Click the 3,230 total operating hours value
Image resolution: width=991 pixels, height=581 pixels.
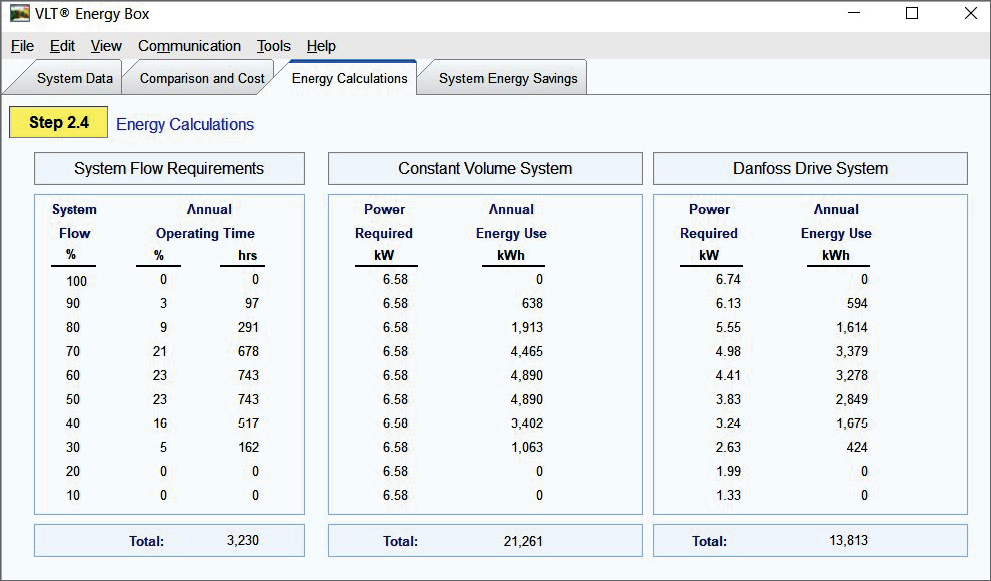[244, 541]
